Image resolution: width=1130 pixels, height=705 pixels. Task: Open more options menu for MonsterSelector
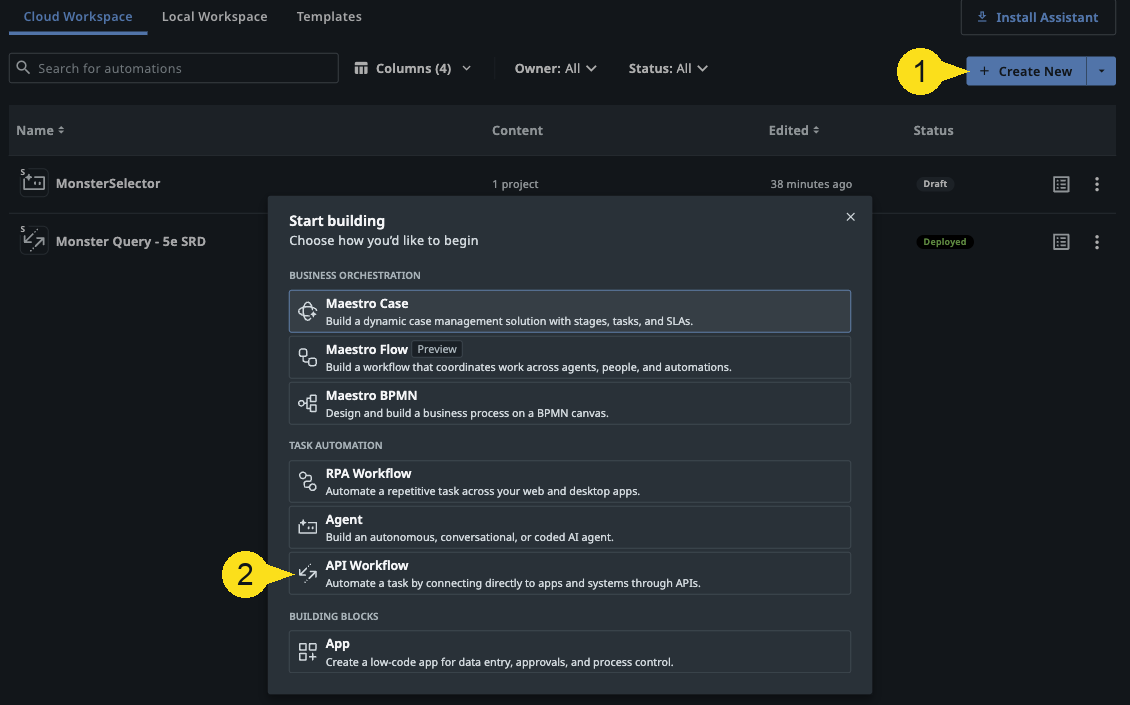tap(1097, 184)
